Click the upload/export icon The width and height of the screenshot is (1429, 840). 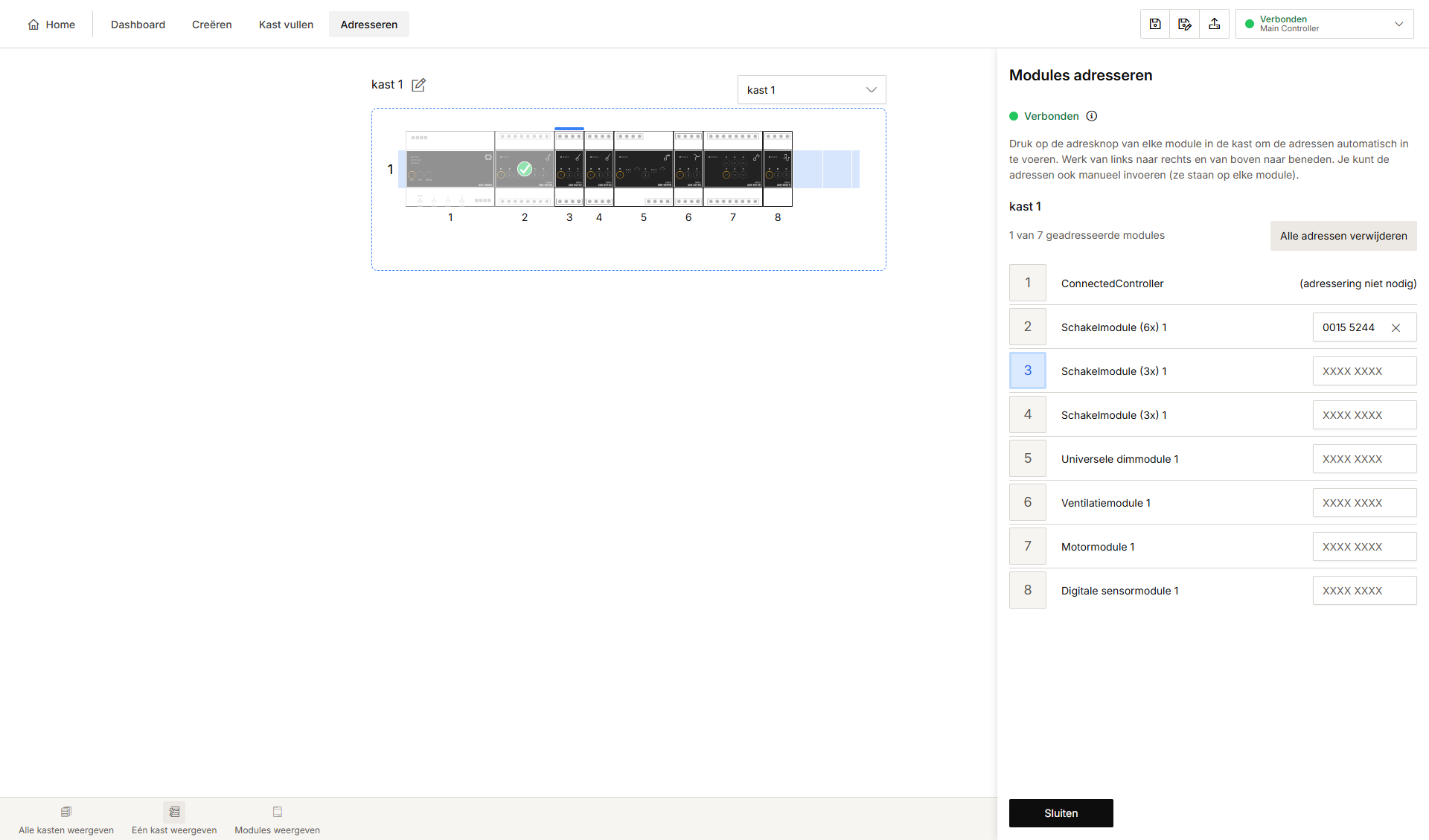(x=1215, y=25)
